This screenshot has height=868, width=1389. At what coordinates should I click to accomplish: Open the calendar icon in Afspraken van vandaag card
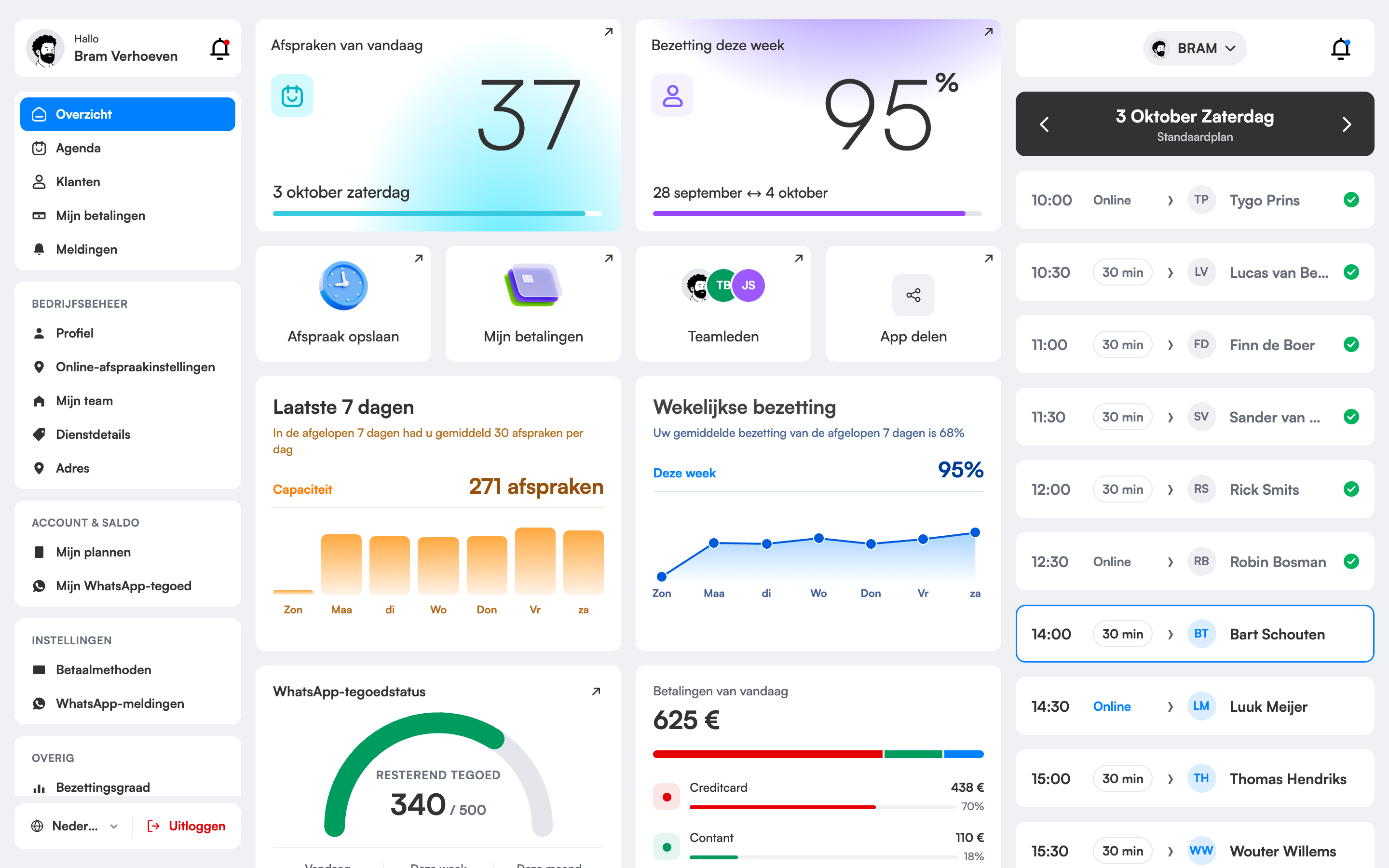292,95
